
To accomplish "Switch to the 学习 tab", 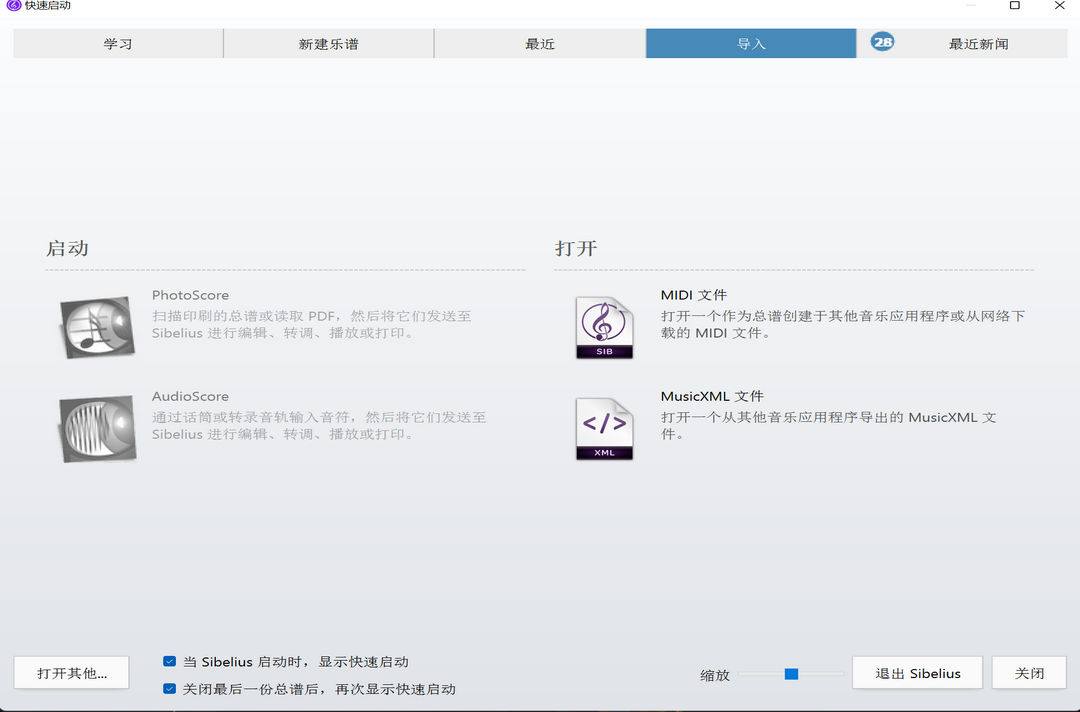I will point(118,44).
